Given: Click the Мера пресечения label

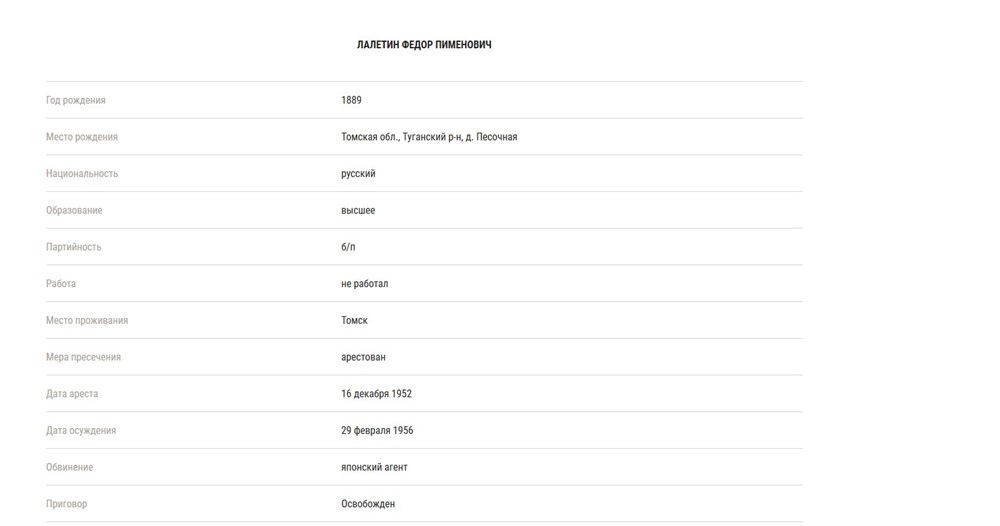Looking at the screenshot, I should (x=83, y=357).
